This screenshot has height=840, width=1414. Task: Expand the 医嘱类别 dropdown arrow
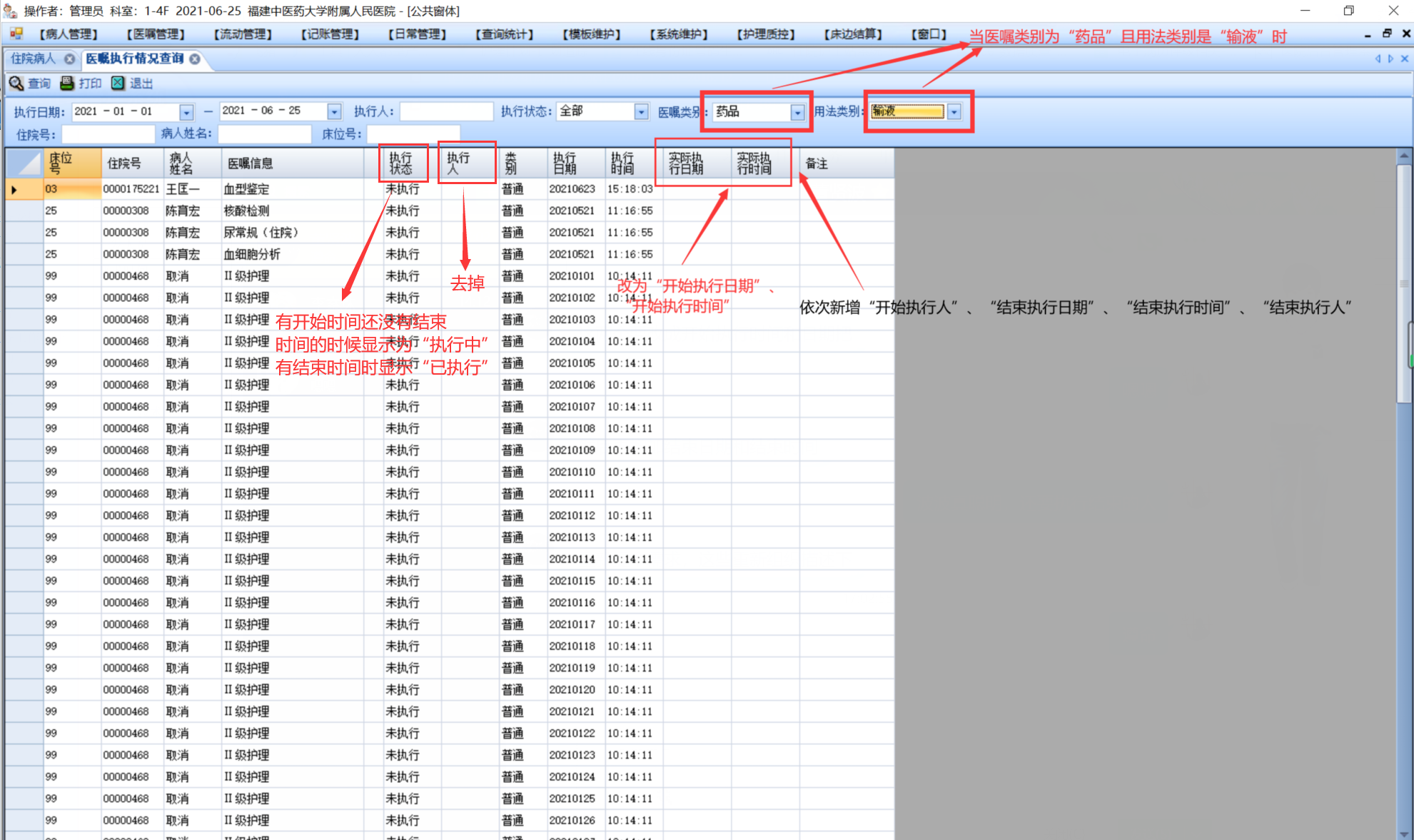[797, 112]
